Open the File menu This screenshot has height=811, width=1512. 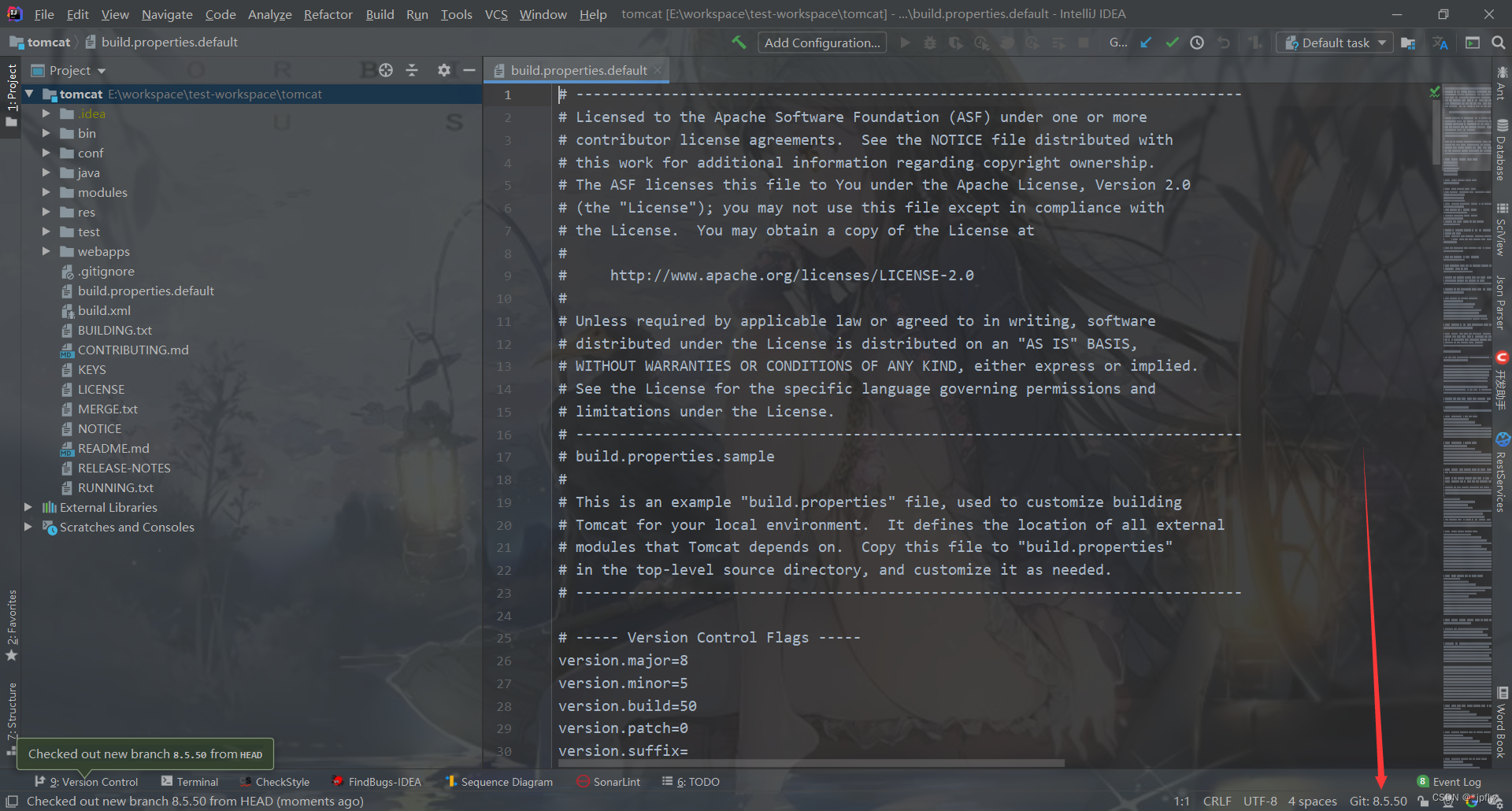pyautogui.click(x=44, y=14)
